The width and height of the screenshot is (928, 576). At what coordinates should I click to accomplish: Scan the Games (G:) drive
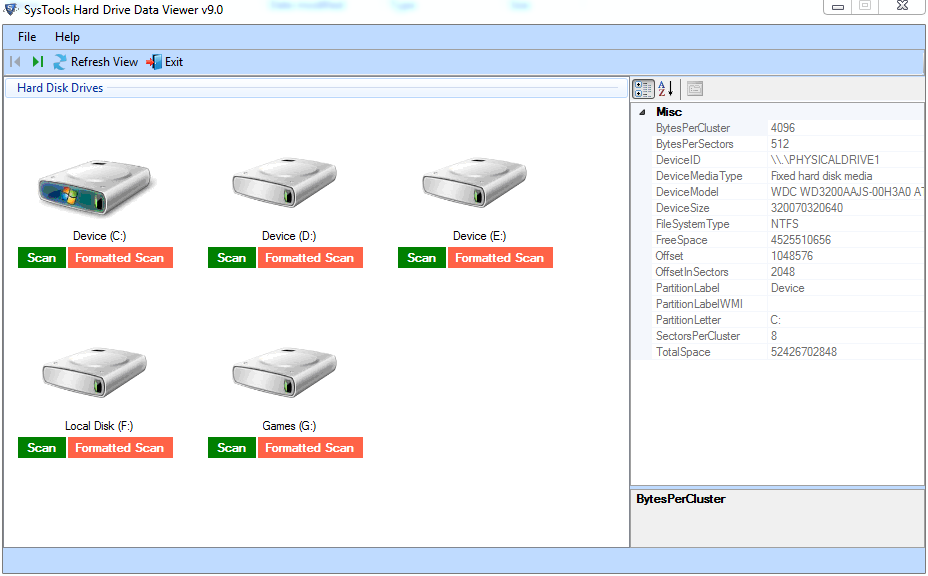tap(231, 448)
